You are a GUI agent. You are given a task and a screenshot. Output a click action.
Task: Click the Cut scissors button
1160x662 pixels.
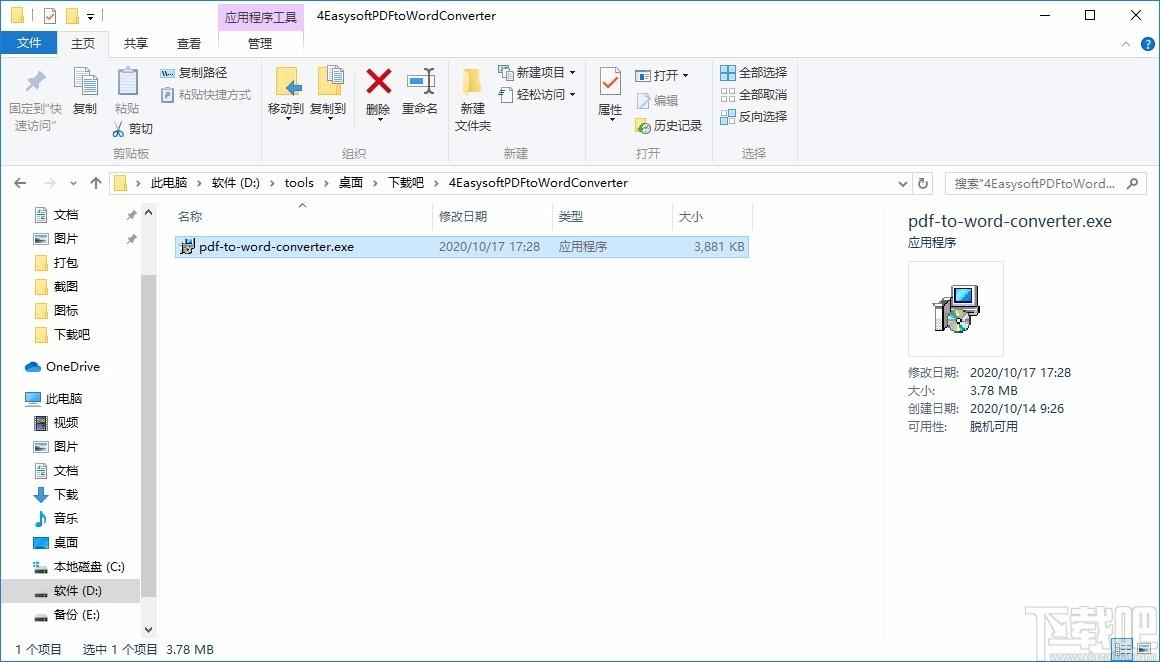pyautogui.click(x=132, y=129)
